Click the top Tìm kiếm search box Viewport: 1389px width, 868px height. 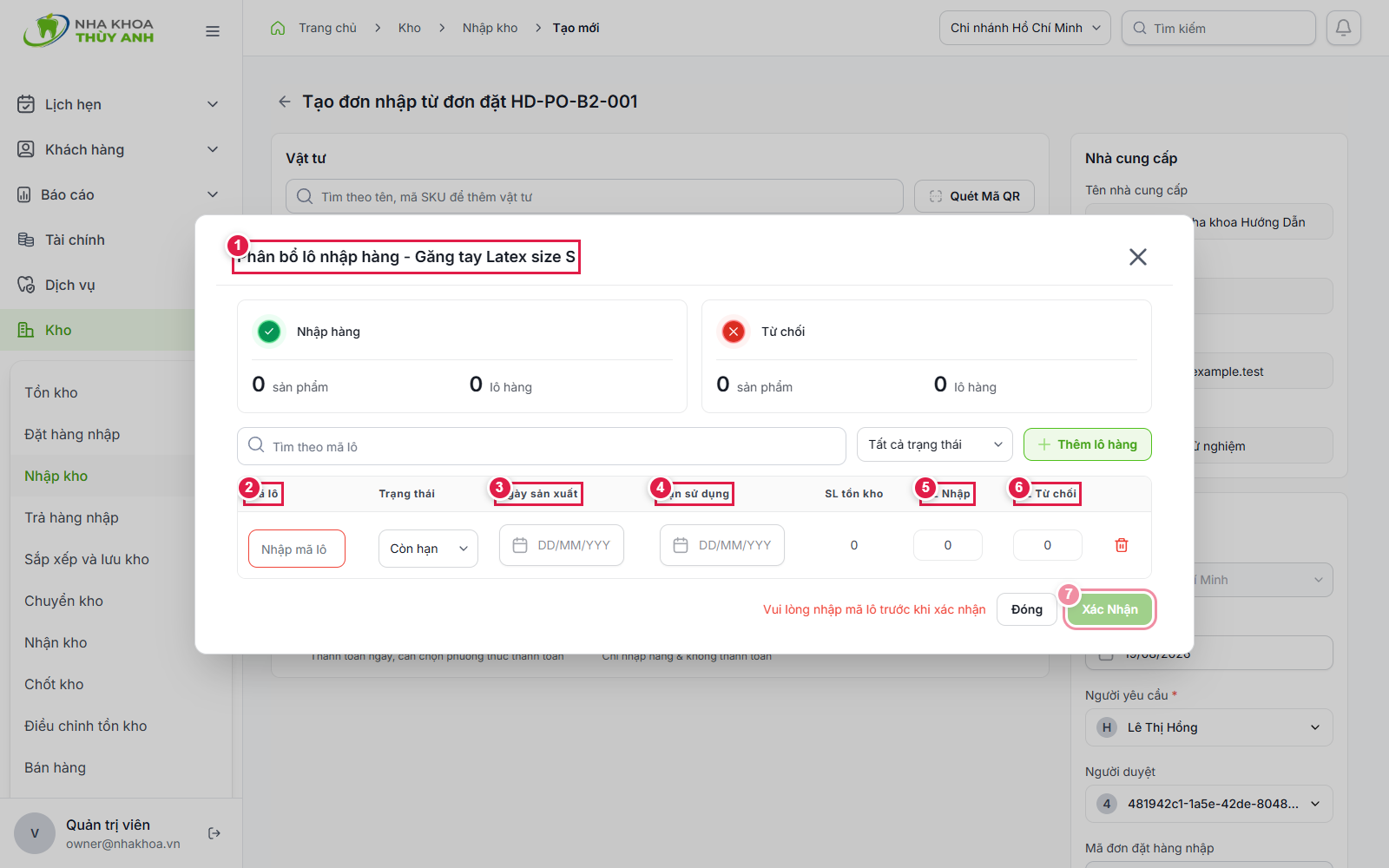(1219, 28)
